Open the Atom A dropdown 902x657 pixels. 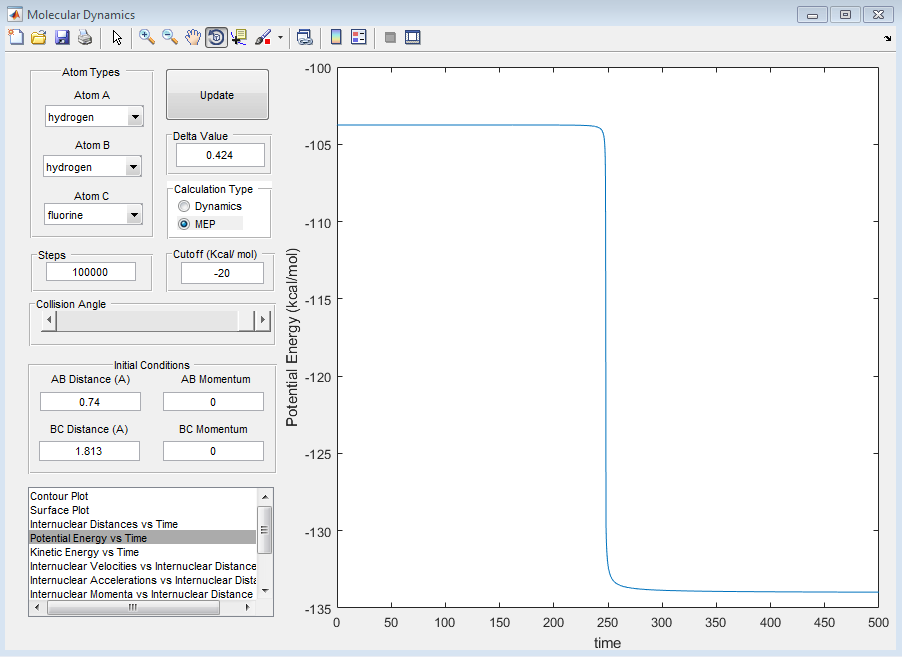click(135, 117)
